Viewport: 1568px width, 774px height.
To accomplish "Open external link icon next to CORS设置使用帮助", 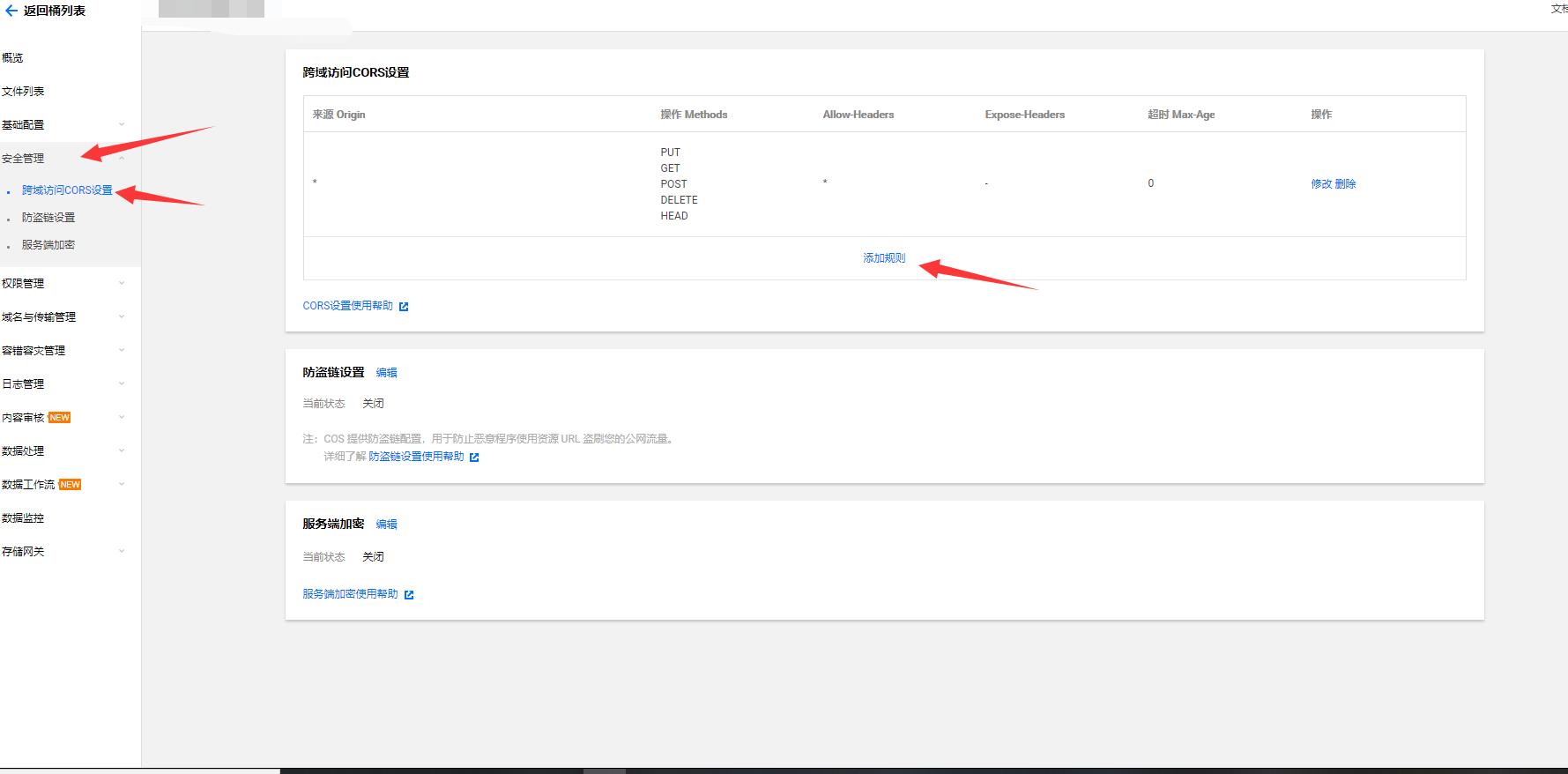I will coord(404,307).
